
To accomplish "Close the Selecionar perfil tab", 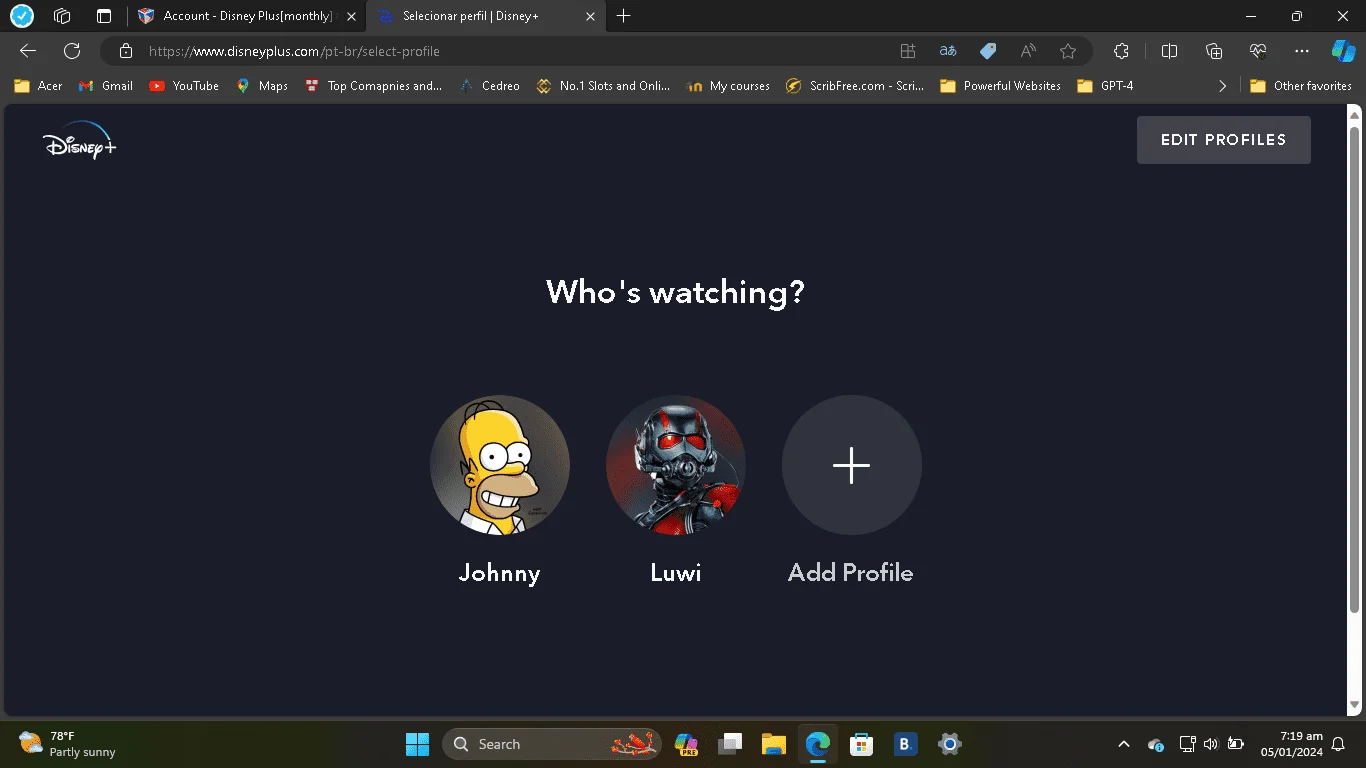I will (590, 16).
